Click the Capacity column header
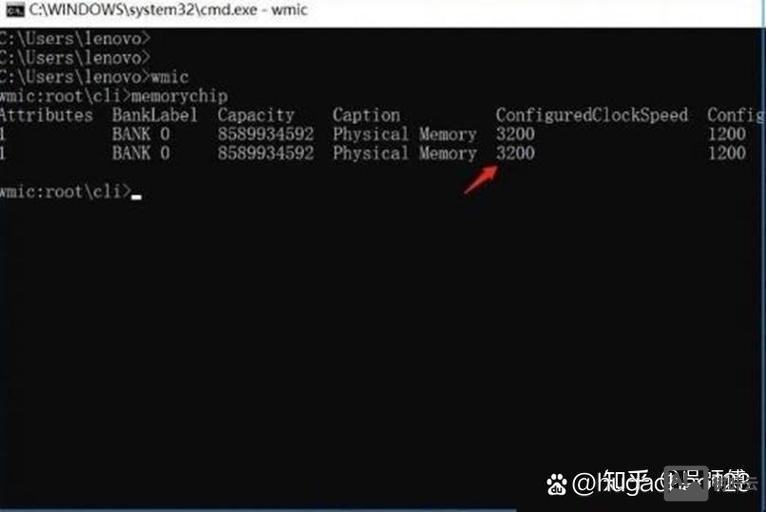Screen dimensions: 766x512 tap(256, 115)
